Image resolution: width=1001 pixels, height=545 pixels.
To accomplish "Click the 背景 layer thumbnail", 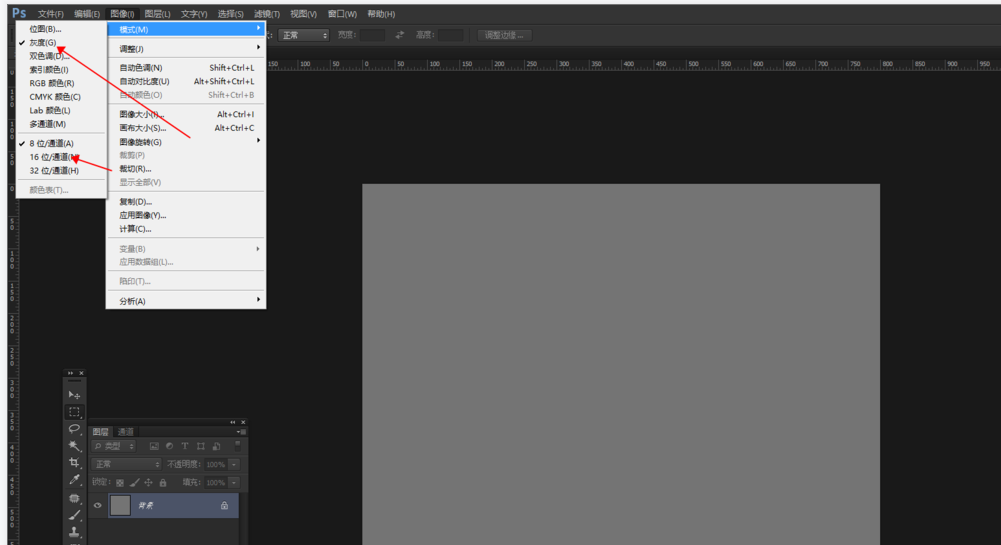I will [120, 506].
